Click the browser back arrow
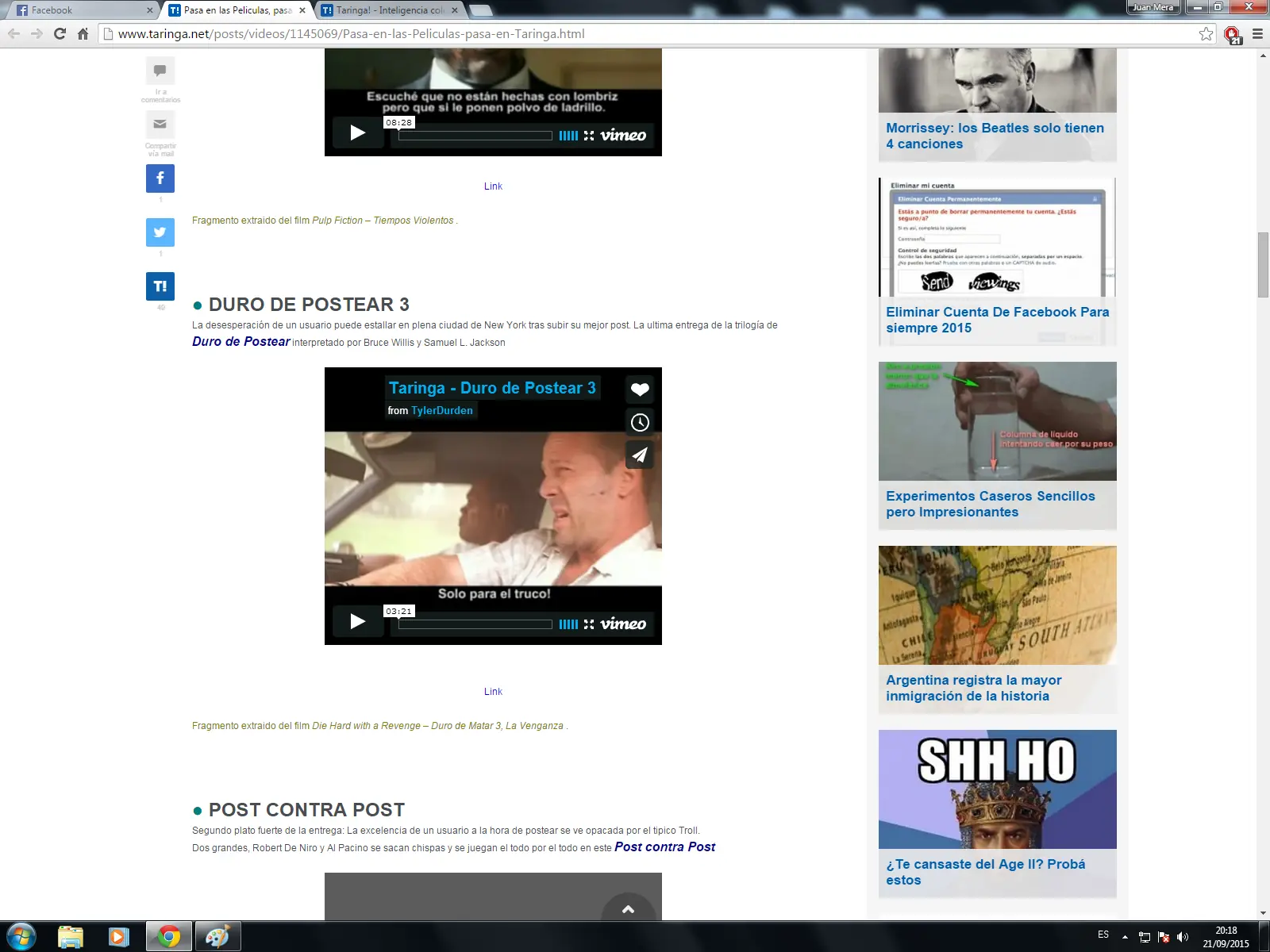The width and height of the screenshot is (1270, 952). coord(13,34)
